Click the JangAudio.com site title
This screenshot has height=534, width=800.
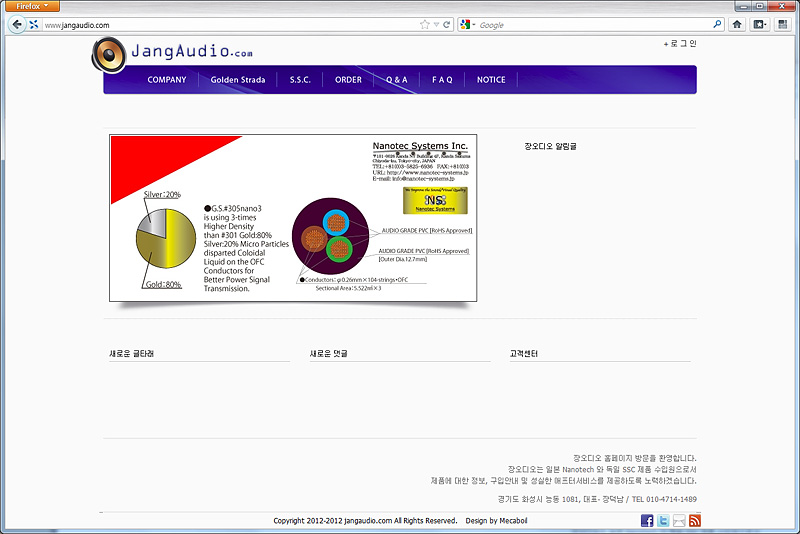click(192, 51)
